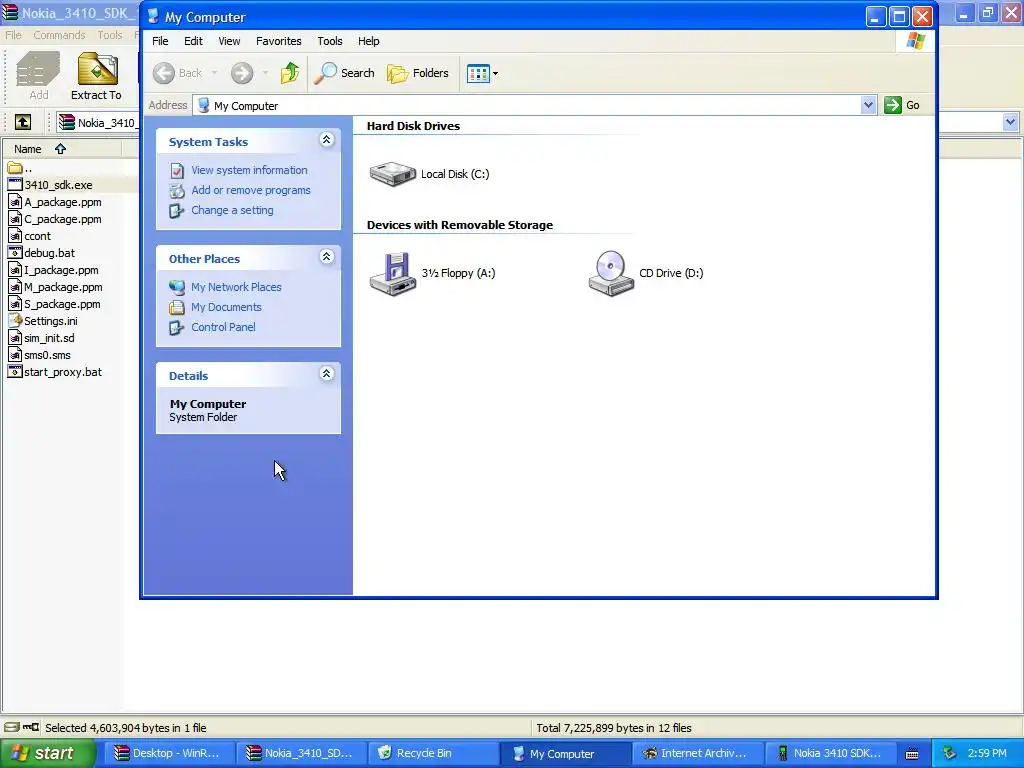Open View system information link
This screenshot has height=768, width=1024.
click(249, 170)
